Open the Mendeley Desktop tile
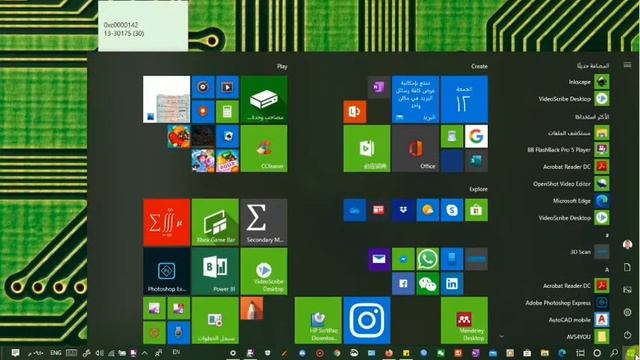 coord(464,320)
